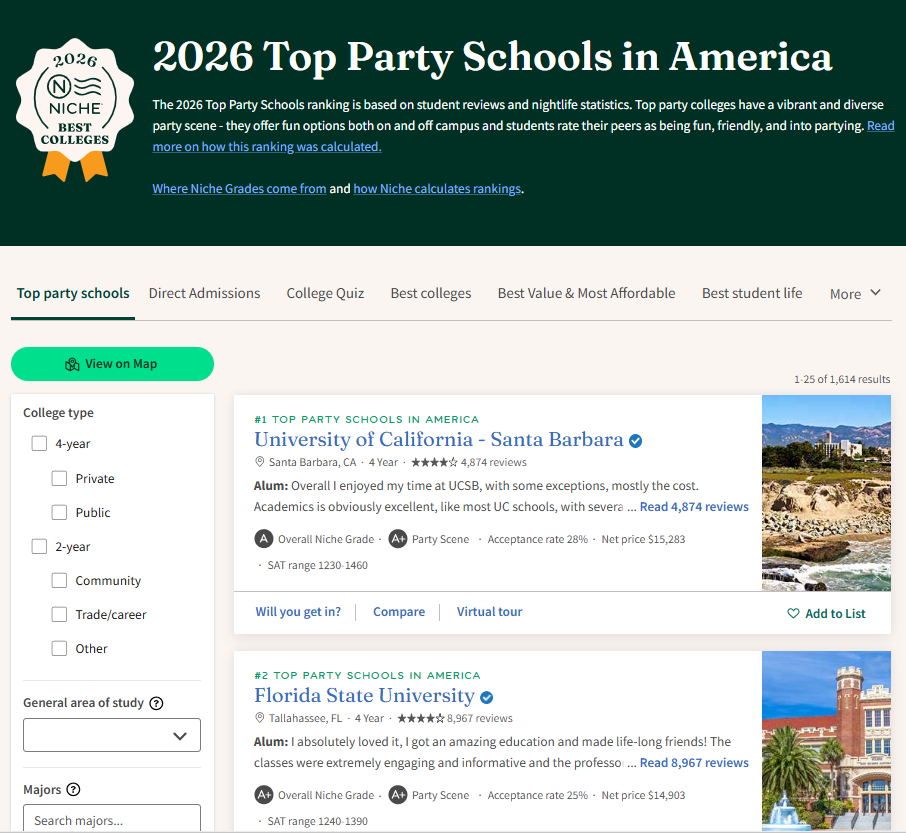The width and height of the screenshot is (906, 833).
Task: Click the help icon beside General area of study
Action: [x=156, y=703]
